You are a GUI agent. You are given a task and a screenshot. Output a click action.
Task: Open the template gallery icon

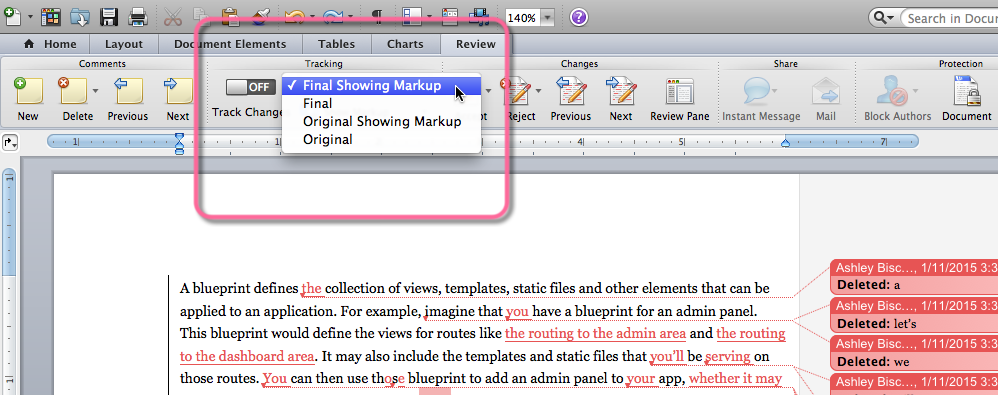[51, 17]
